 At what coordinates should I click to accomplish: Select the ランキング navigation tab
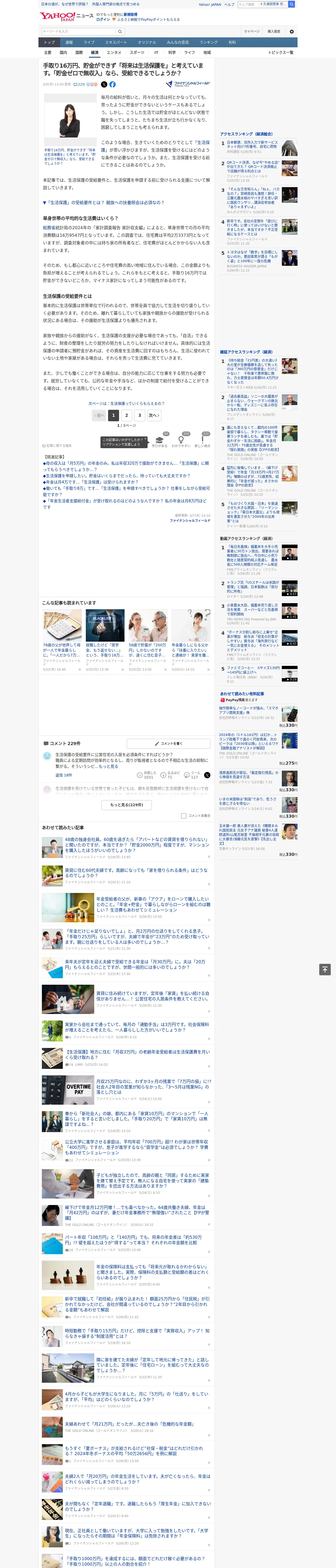[209, 43]
